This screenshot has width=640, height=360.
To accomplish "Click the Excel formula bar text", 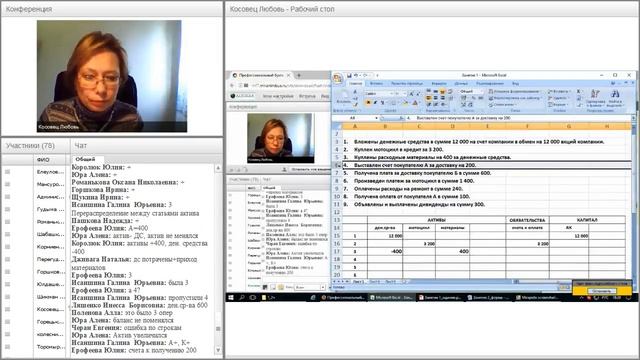I will pos(463,118).
